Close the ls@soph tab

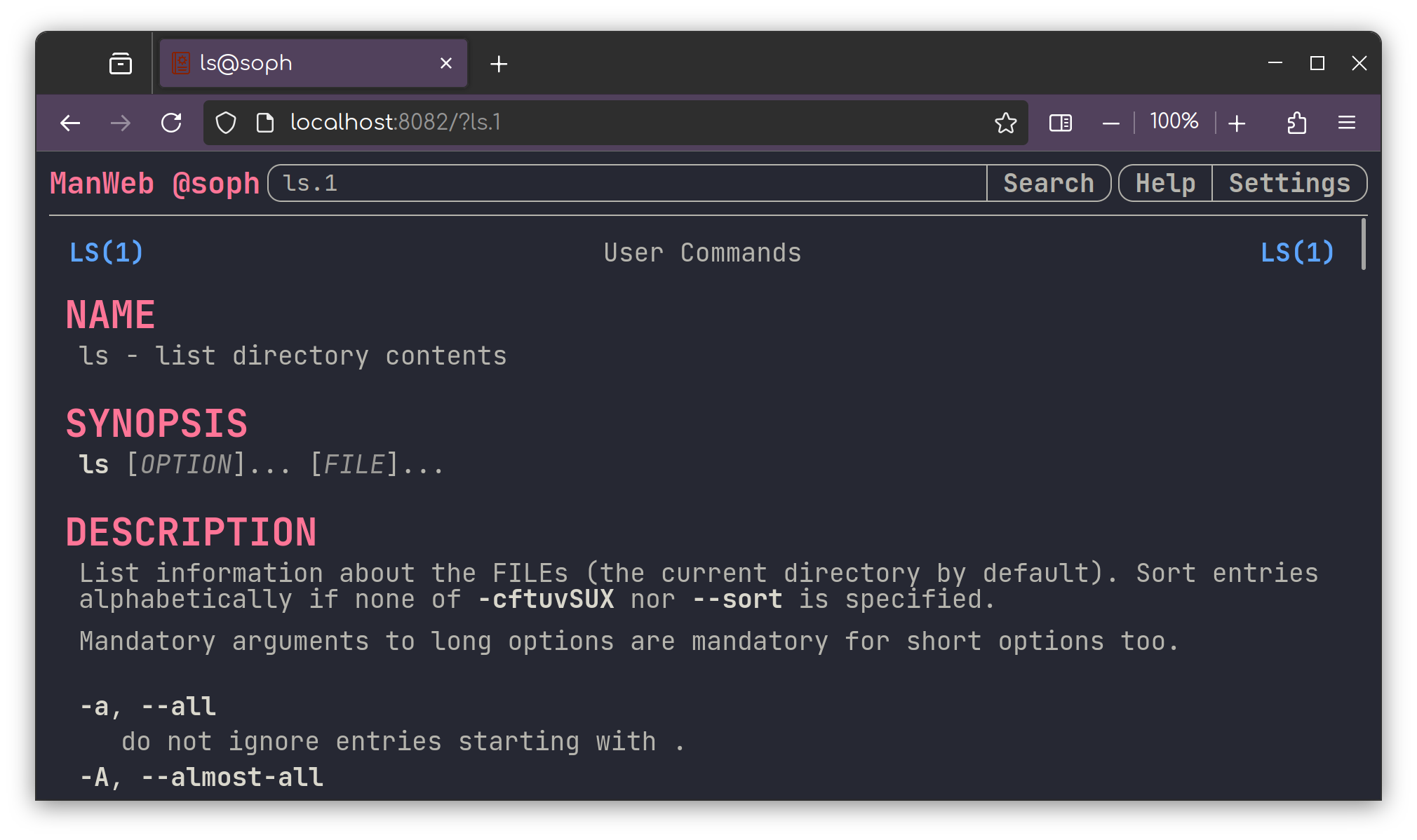coord(445,64)
